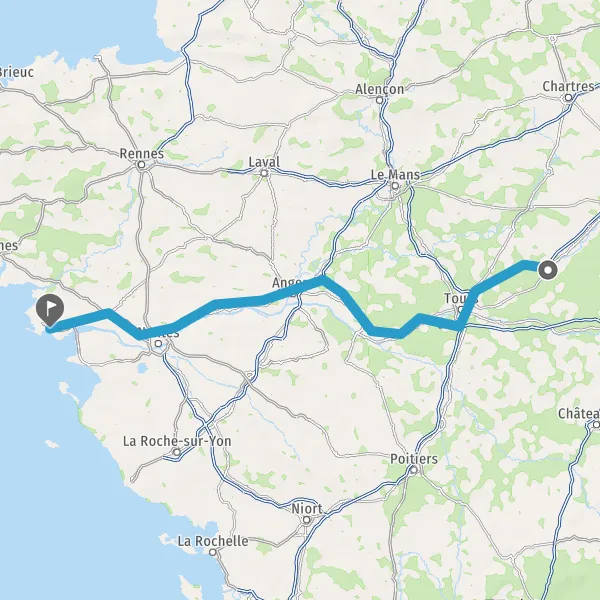Click the Chartres label text
Viewport: 600px width, 600px height.
tap(569, 86)
